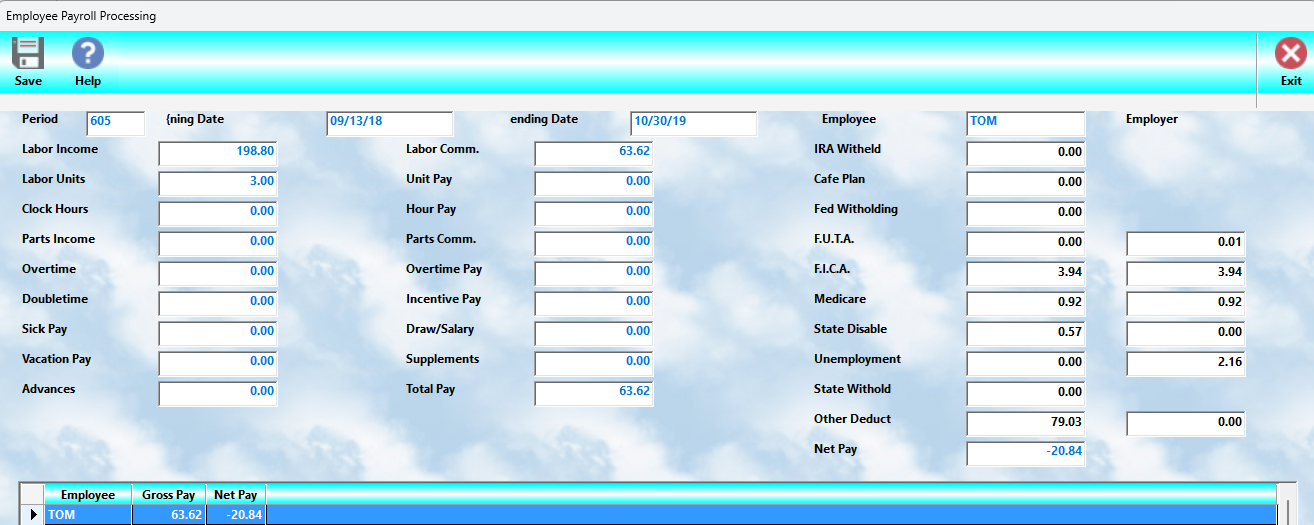Select the Labor Income field 198.80
Image resolution: width=1314 pixels, height=525 pixels.
(218, 153)
